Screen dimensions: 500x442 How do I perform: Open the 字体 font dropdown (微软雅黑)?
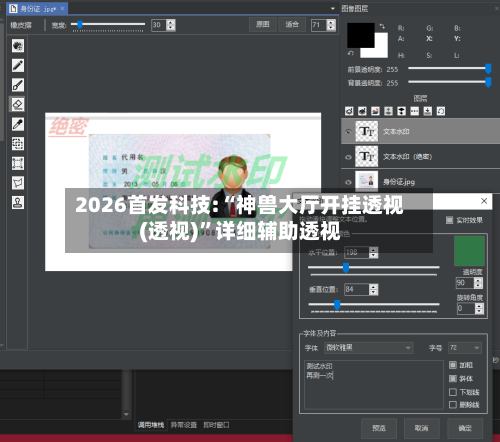pos(369,348)
